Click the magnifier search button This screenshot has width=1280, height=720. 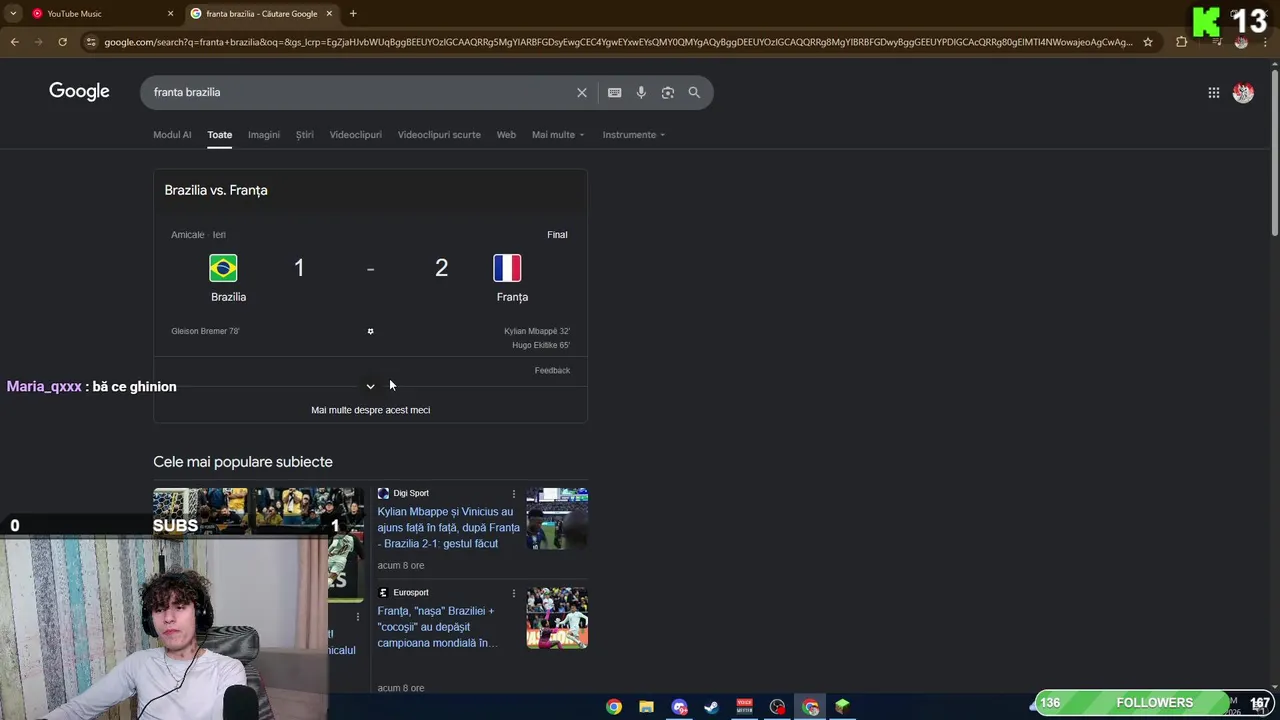tap(694, 92)
